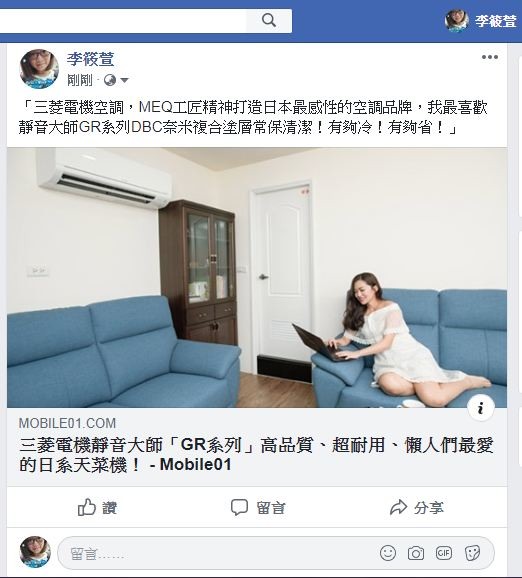
Task: Insert an emoji in the comment
Action: [388, 553]
